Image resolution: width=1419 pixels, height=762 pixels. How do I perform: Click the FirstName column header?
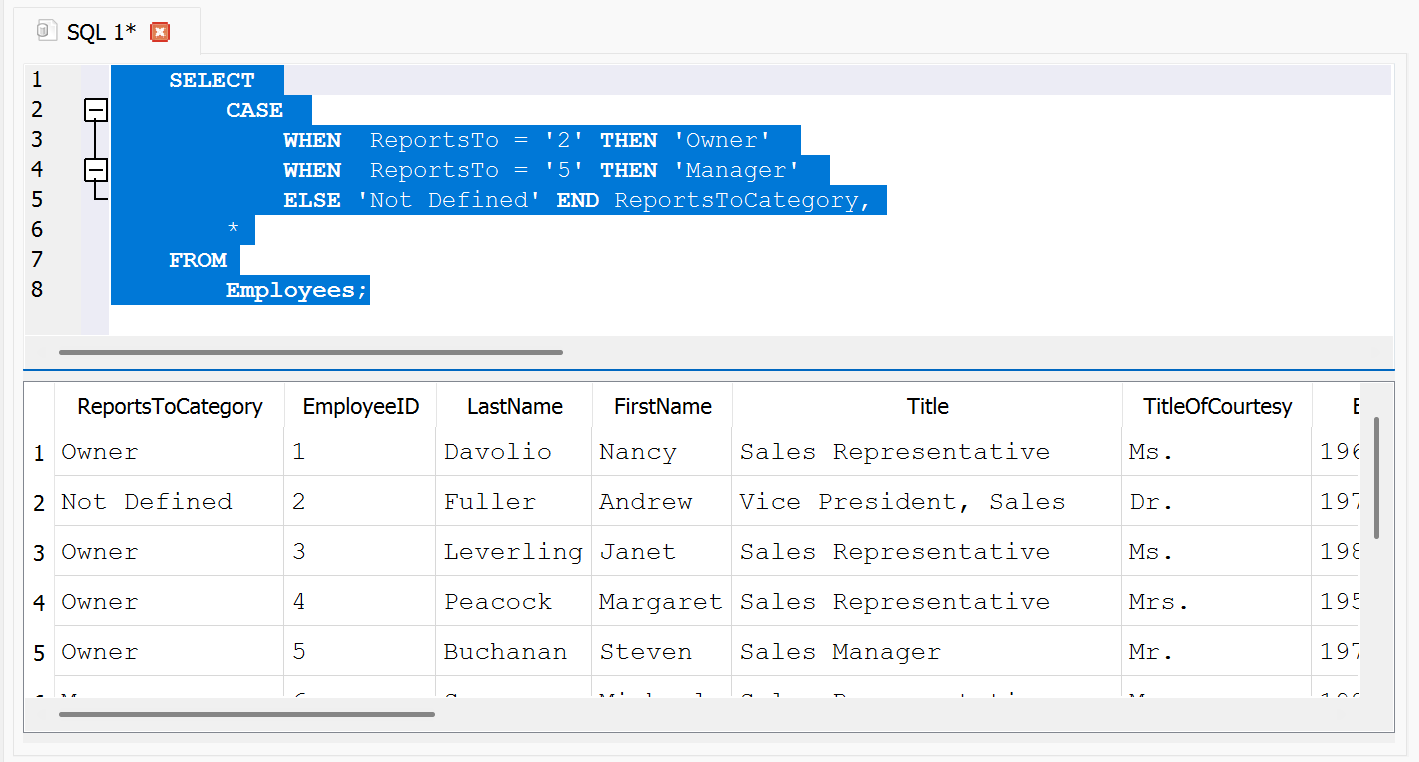click(x=662, y=406)
